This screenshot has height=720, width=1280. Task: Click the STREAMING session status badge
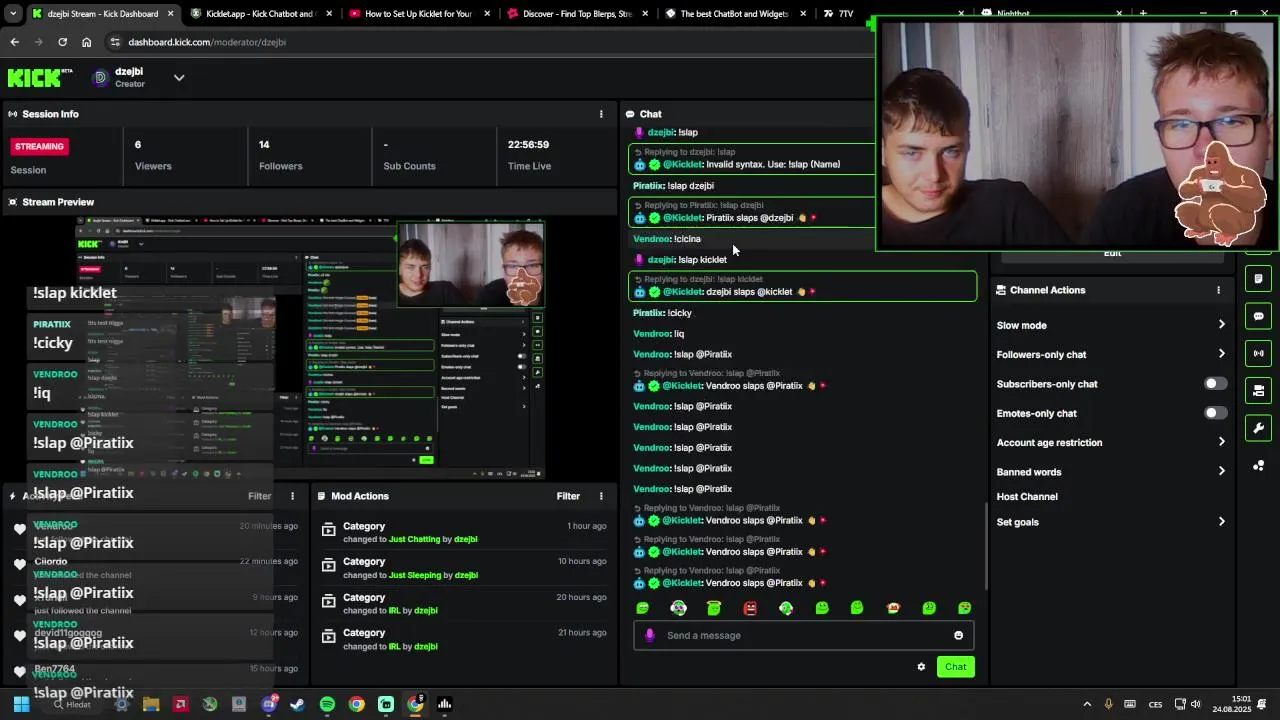click(x=39, y=146)
